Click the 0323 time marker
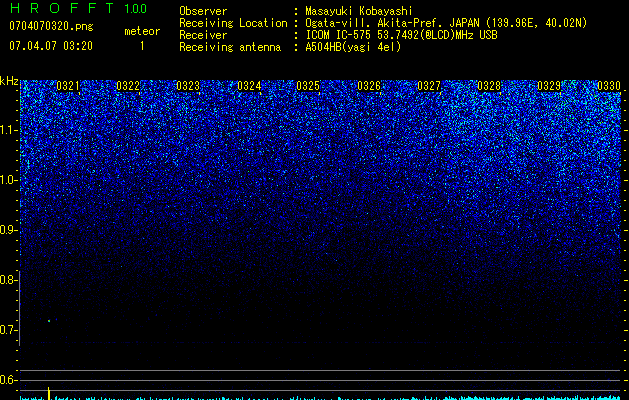This screenshot has height=400, width=629. tap(188, 86)
